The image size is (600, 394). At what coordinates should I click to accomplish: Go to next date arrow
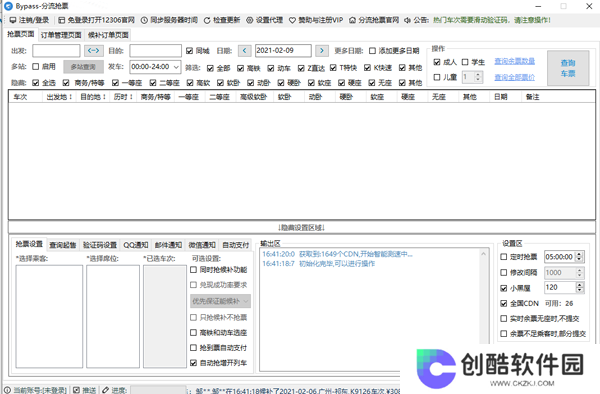pyautogui.click(x=322, y=50)
